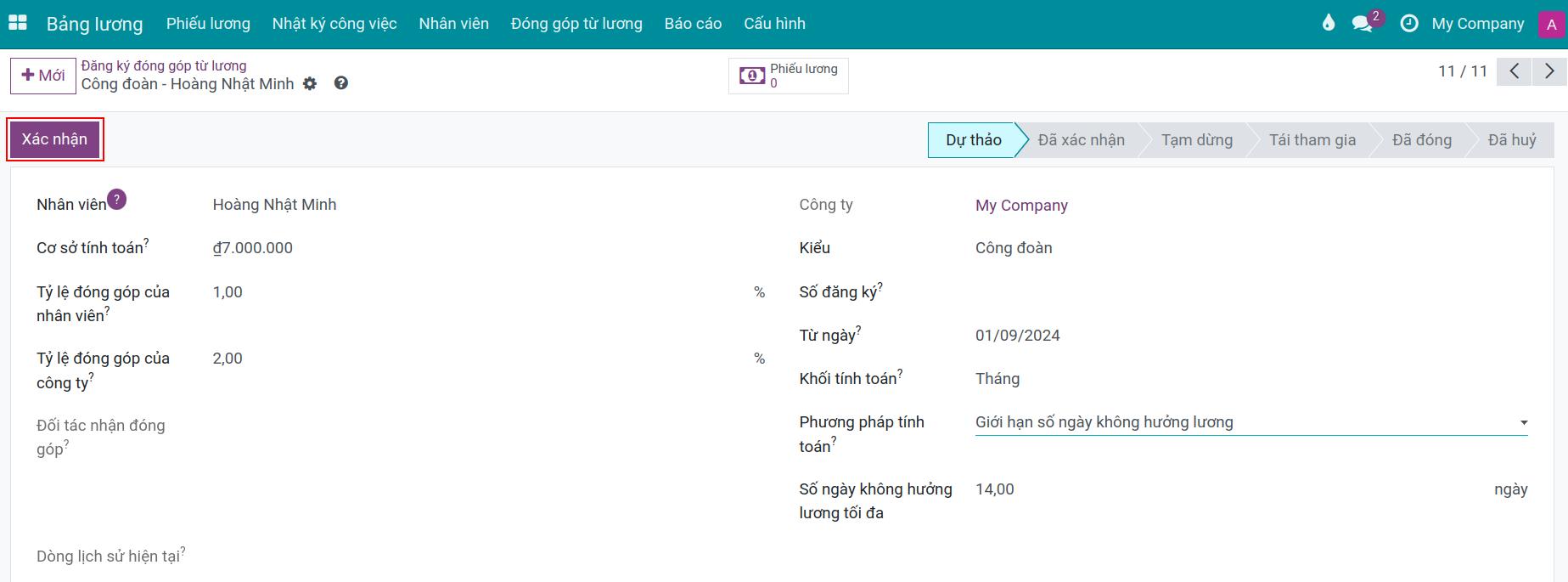Click the Kiểu value Công đoàn

[1014, 248]
